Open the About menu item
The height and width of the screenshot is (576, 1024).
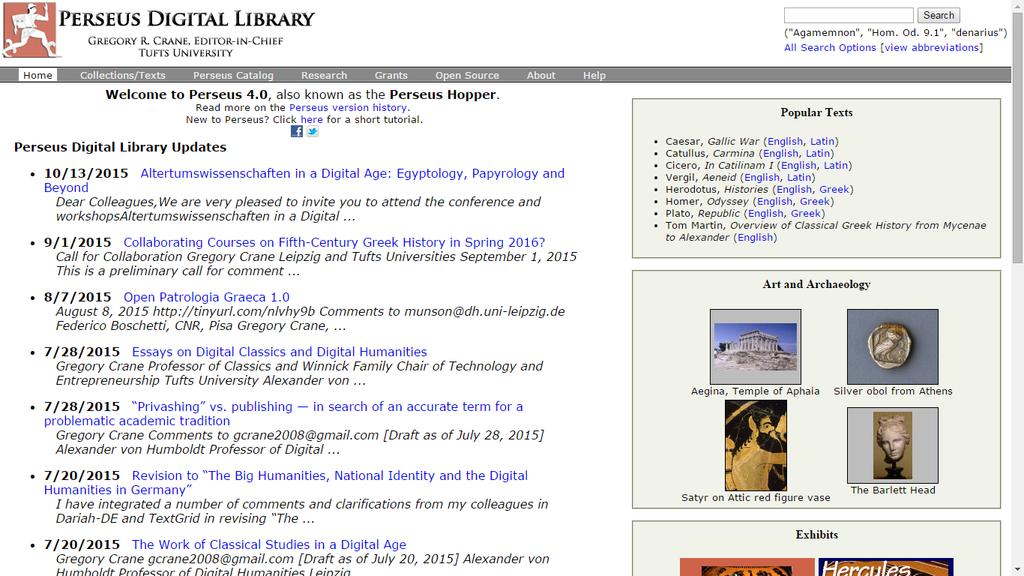click(x=541, y=75)
